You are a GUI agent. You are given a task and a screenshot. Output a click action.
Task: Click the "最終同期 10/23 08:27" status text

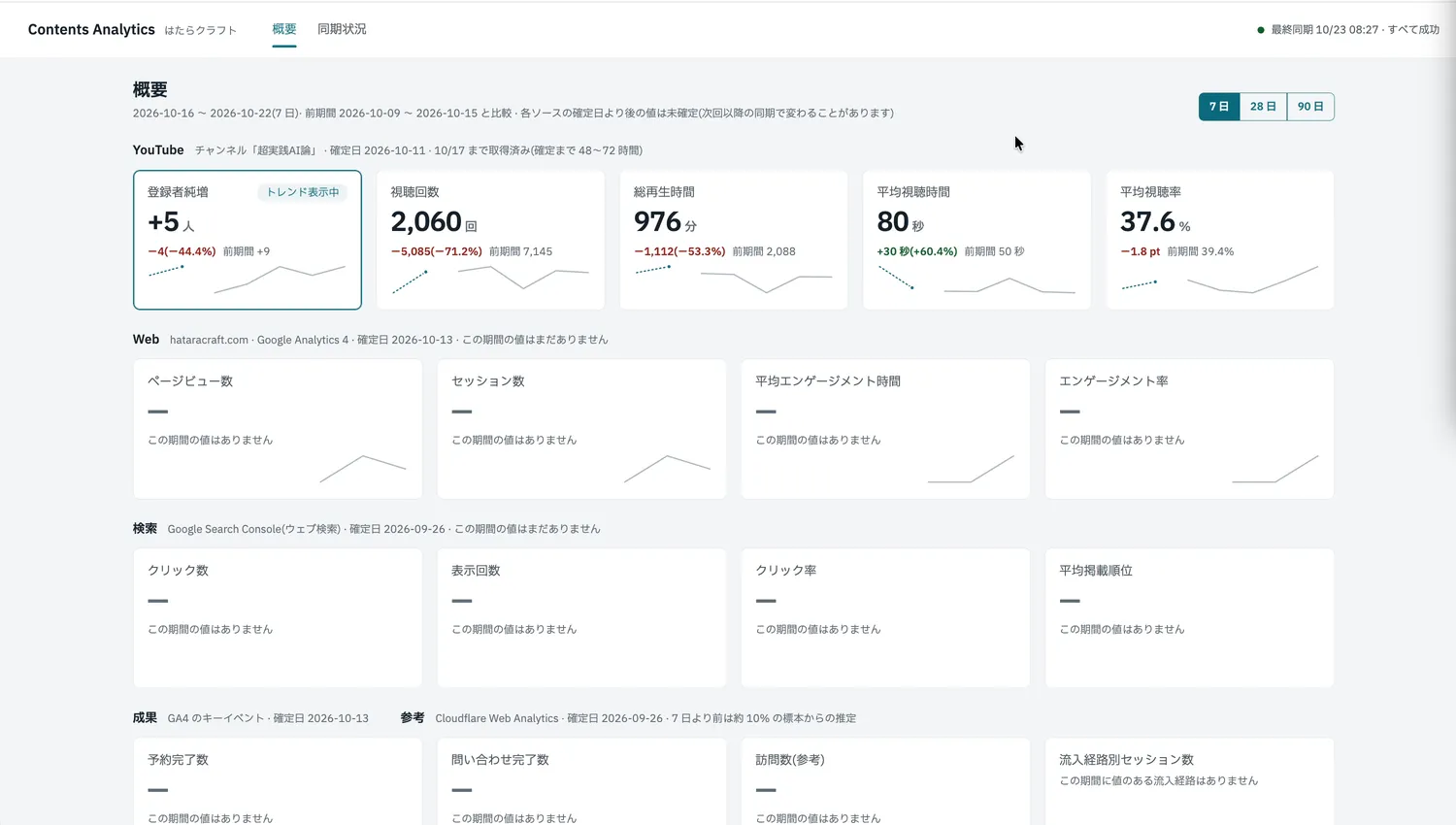[x=1325, y=30]
